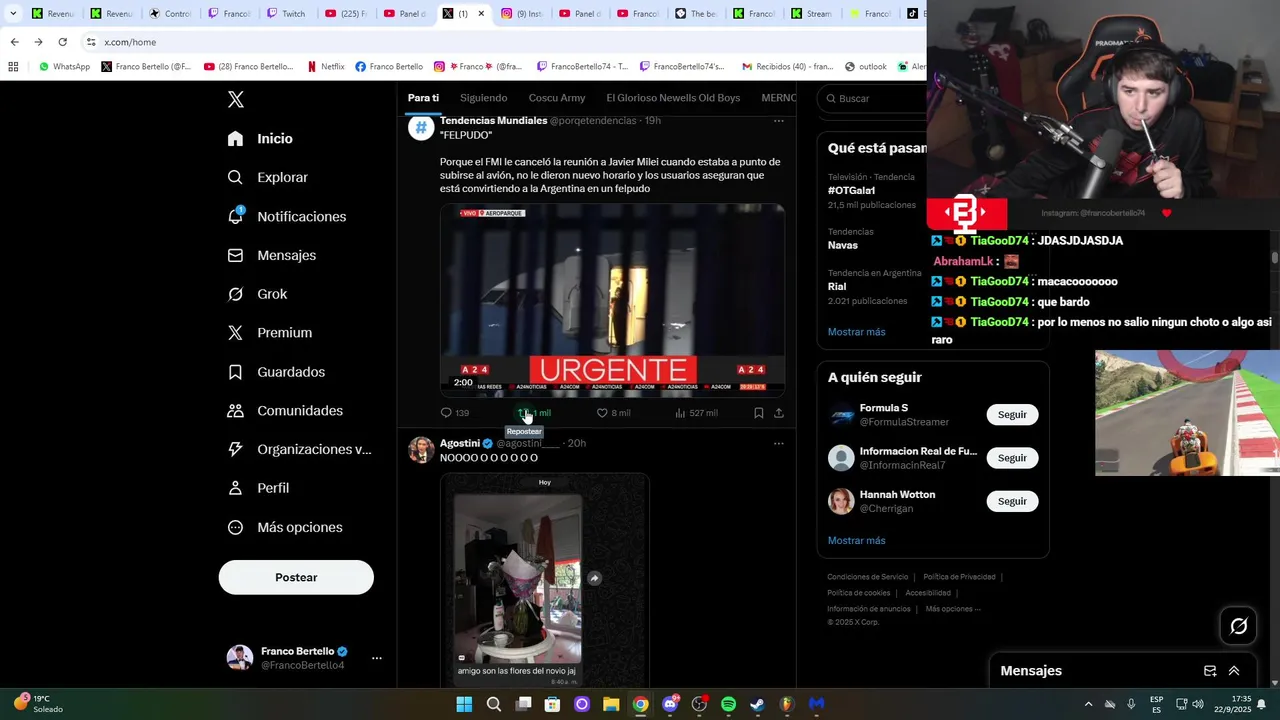
Task: Open Mensajes in the left sidebar
Action: (x=271, y=255)
